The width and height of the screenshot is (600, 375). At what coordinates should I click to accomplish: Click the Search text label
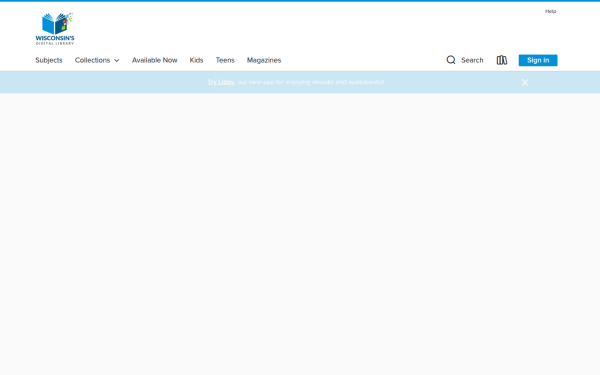pyautogui.click(x=472, y=60)
